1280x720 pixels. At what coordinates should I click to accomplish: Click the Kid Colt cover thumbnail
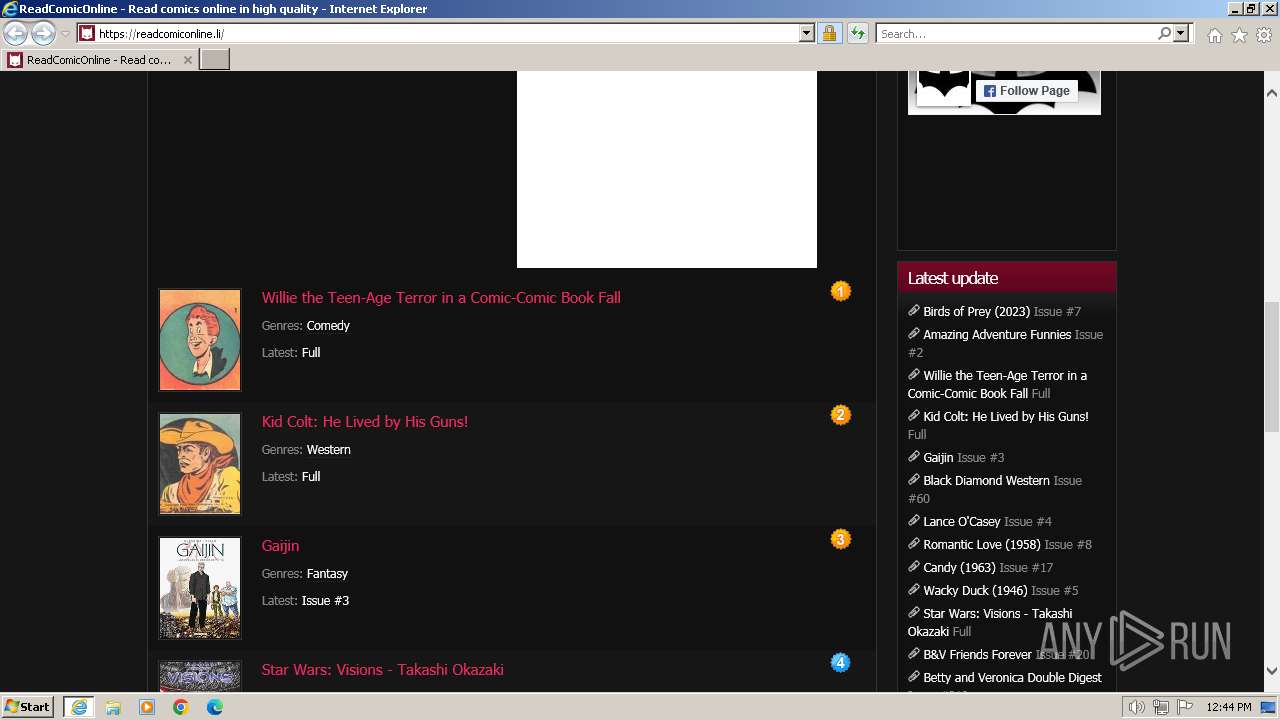point(200,464)
